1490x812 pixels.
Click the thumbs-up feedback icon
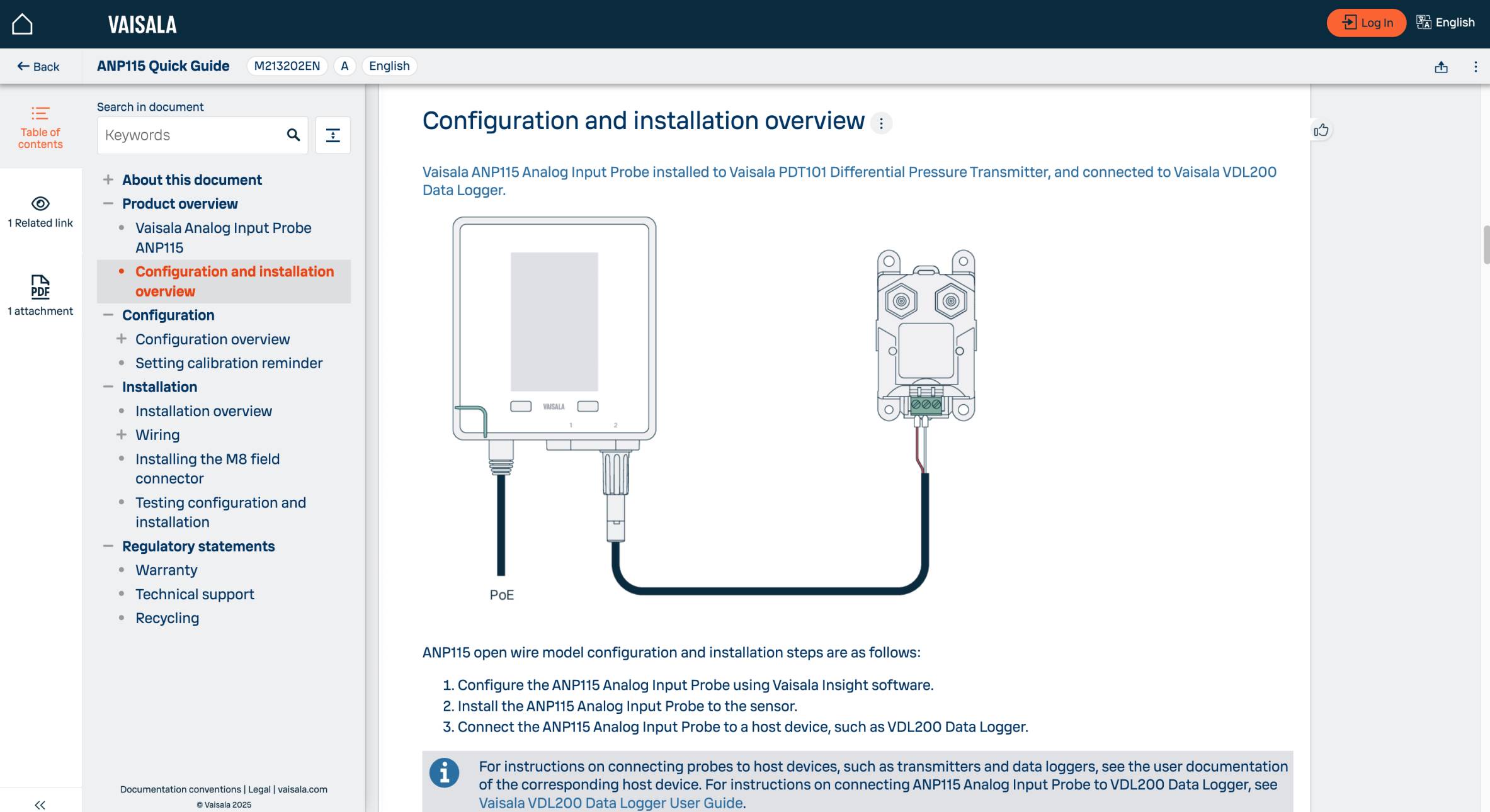coord(1321,130)
